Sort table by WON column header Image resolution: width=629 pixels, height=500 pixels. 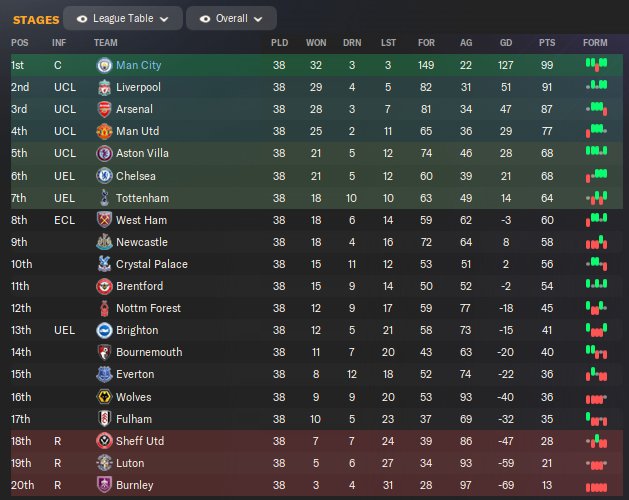316,43
